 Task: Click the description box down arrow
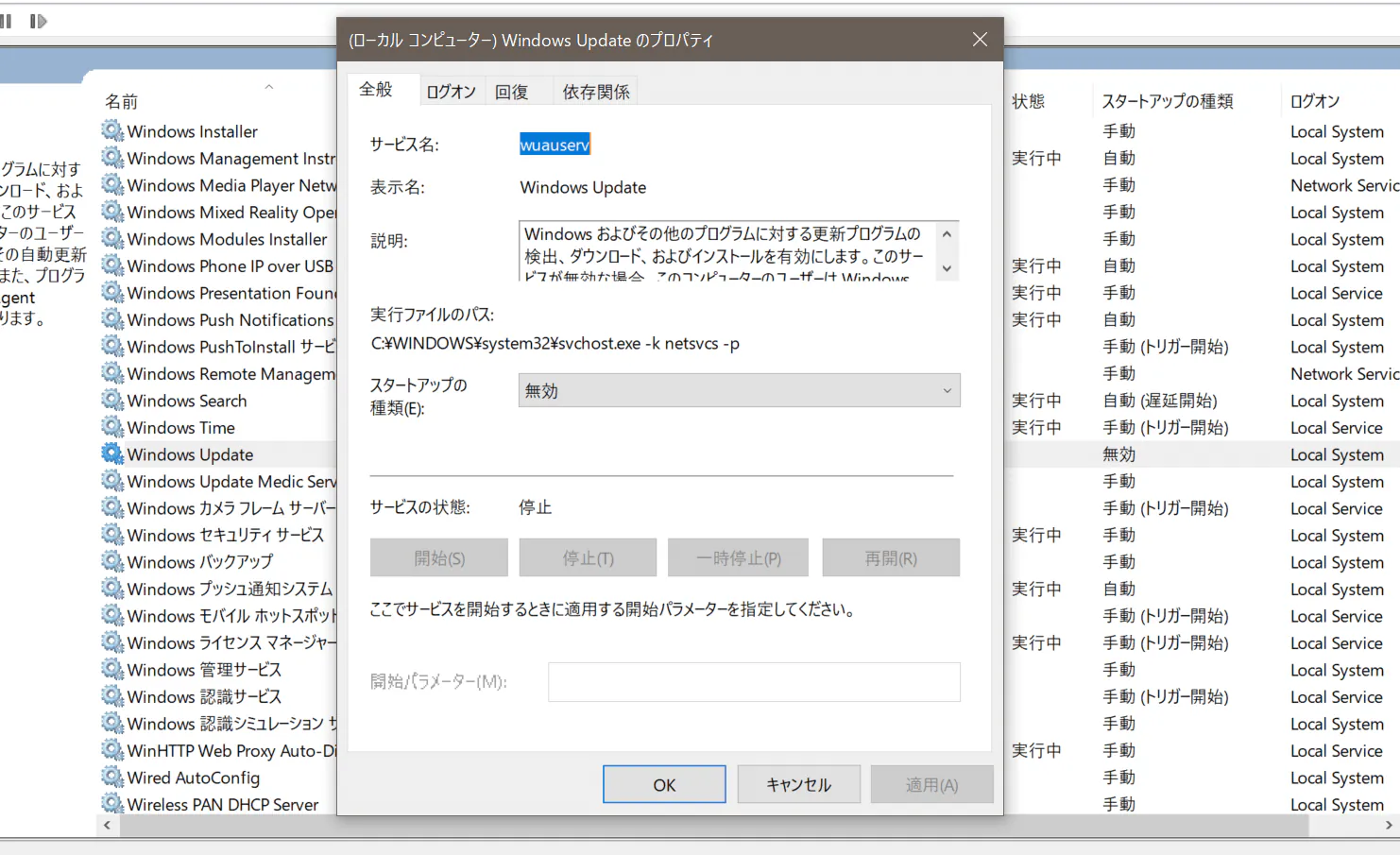947,268
